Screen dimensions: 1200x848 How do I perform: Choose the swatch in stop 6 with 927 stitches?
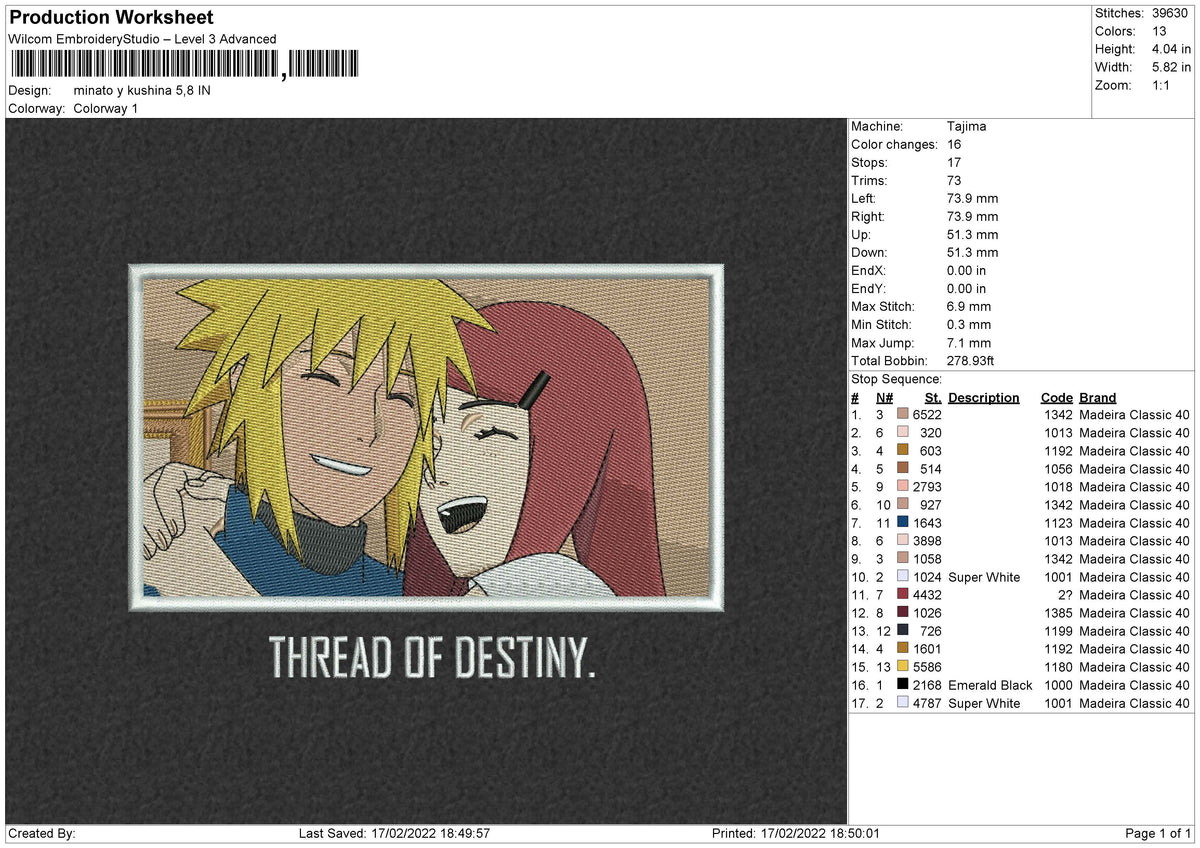(x=903, y=504)
